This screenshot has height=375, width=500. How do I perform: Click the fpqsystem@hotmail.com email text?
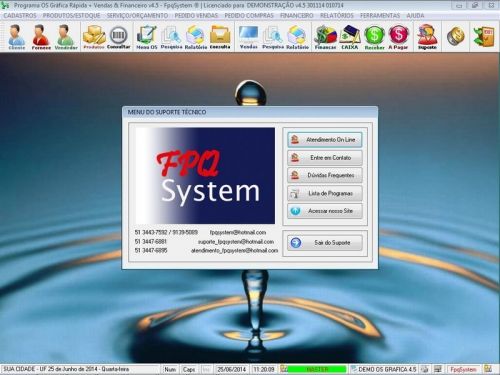coord(238,232)
